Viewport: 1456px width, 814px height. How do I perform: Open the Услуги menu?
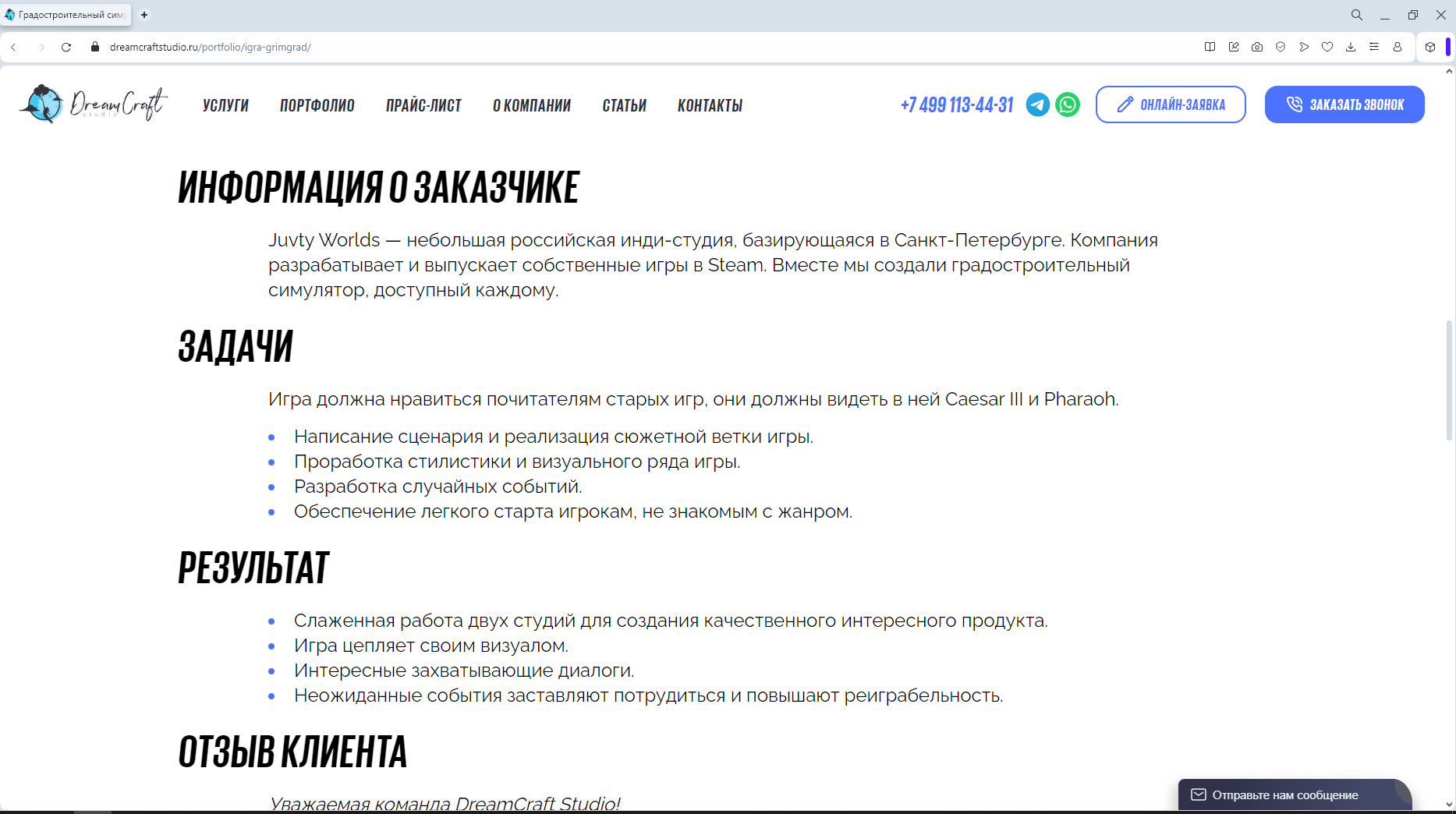pyautogui.click(x=225, y=105)
